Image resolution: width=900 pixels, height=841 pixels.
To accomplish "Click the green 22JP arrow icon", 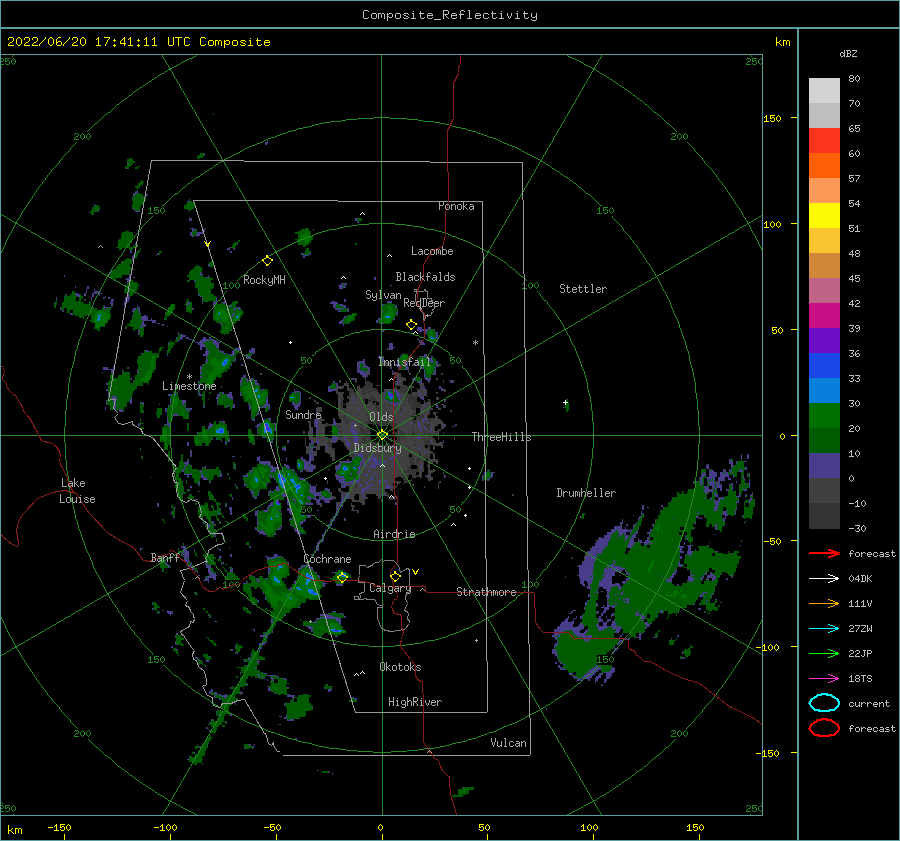I will [x=824, y=653].
